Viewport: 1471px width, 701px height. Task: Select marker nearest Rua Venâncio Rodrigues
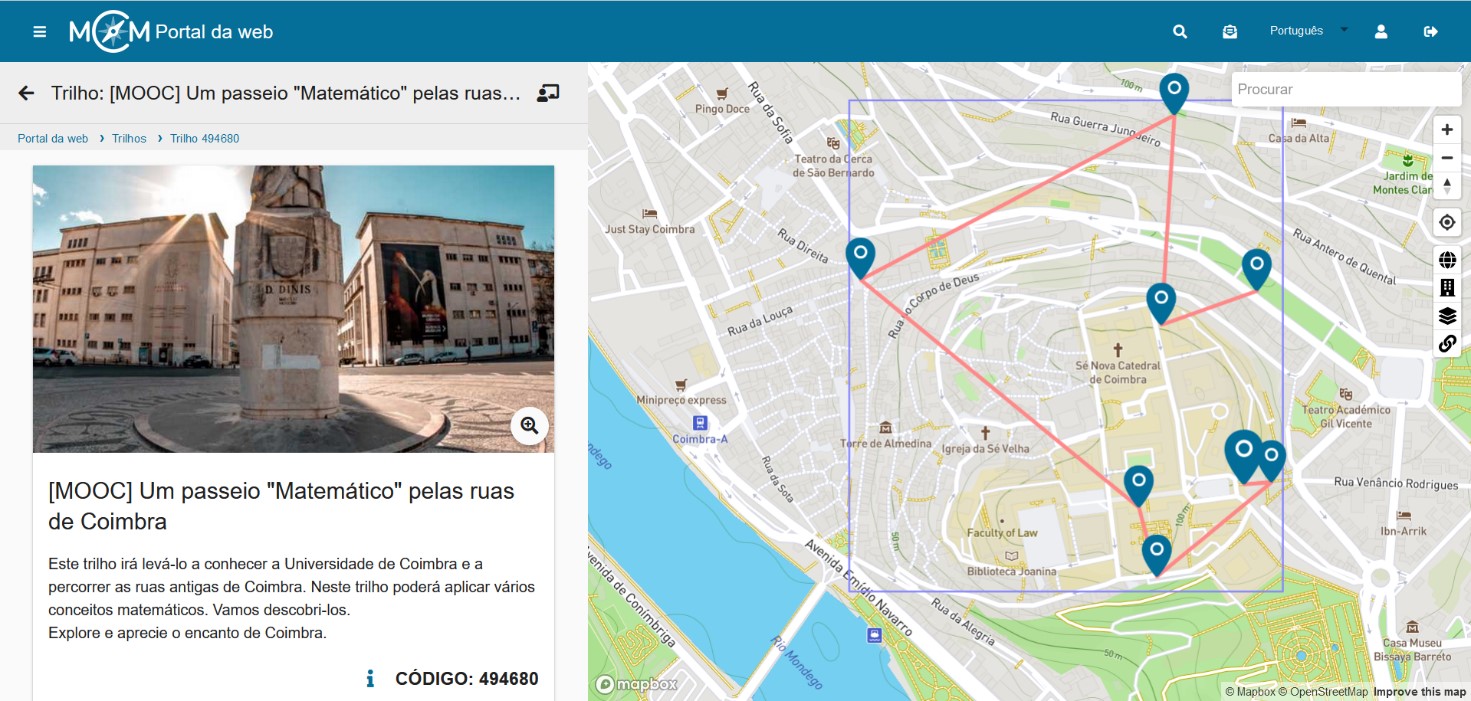pyautogui.click(x=1271, y=460)
